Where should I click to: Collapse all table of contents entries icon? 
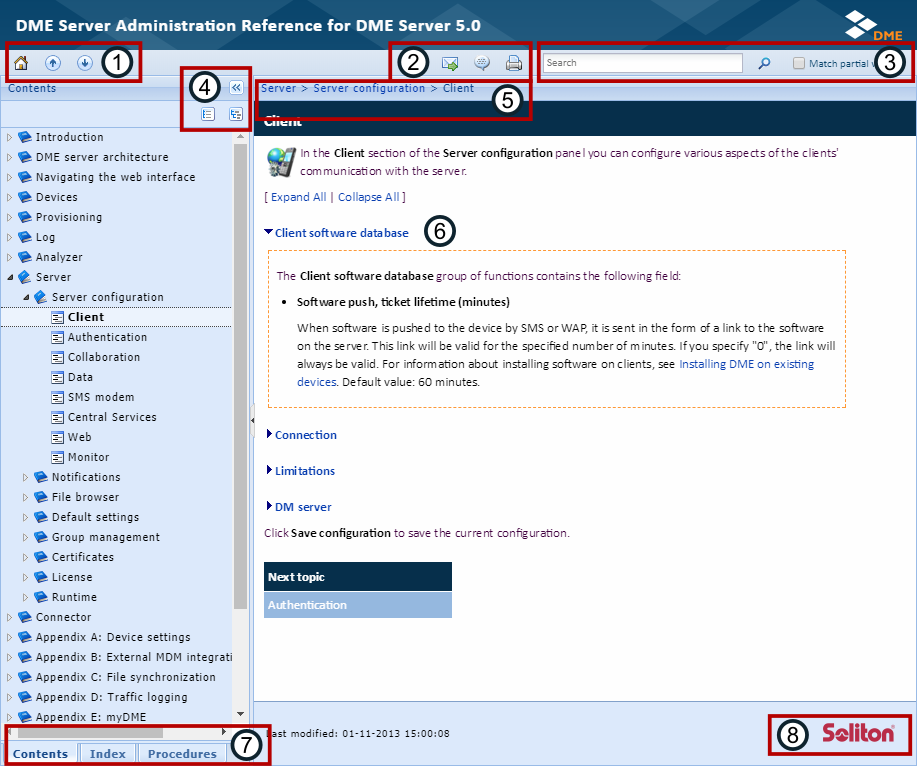[x=208, y=114]
